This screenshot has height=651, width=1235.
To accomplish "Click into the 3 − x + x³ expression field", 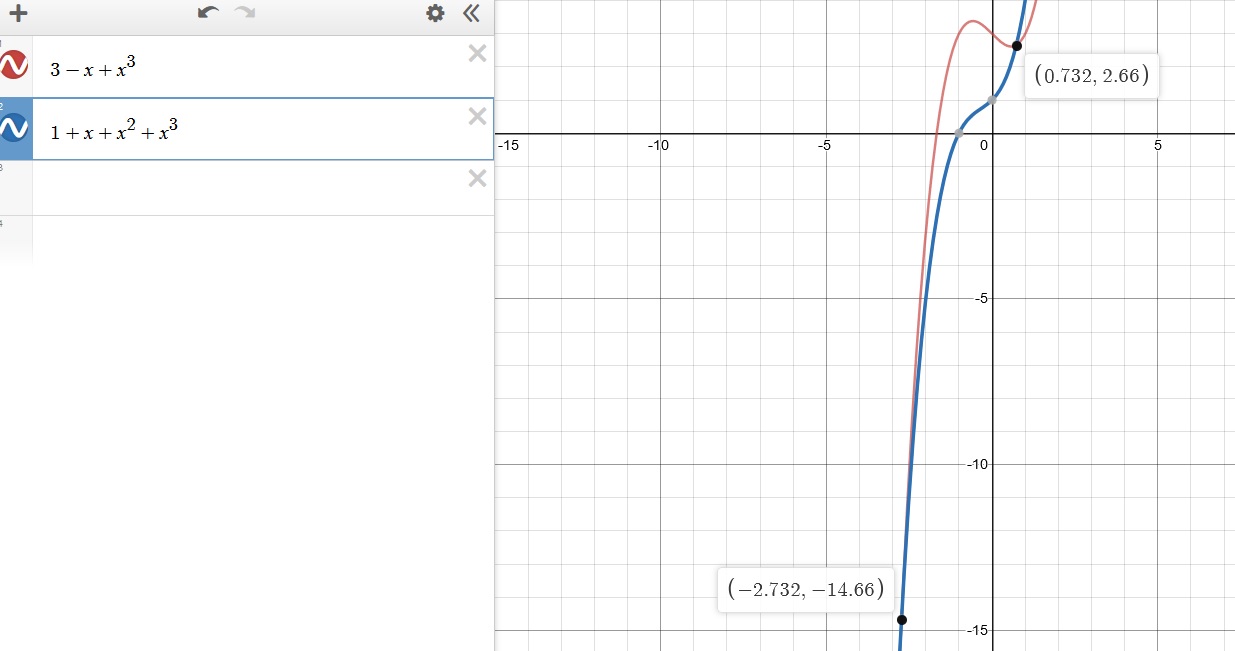I will (x=250, y=67).
